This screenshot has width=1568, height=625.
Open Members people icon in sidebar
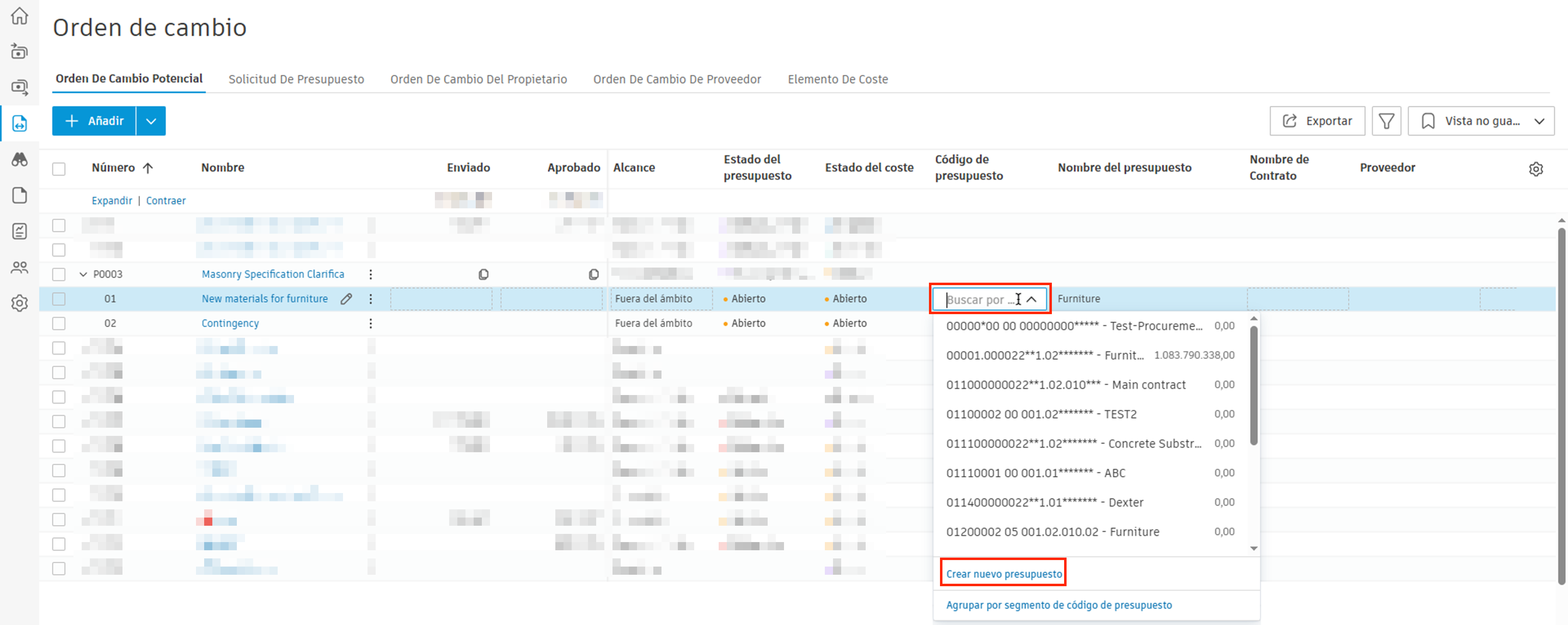20,268
